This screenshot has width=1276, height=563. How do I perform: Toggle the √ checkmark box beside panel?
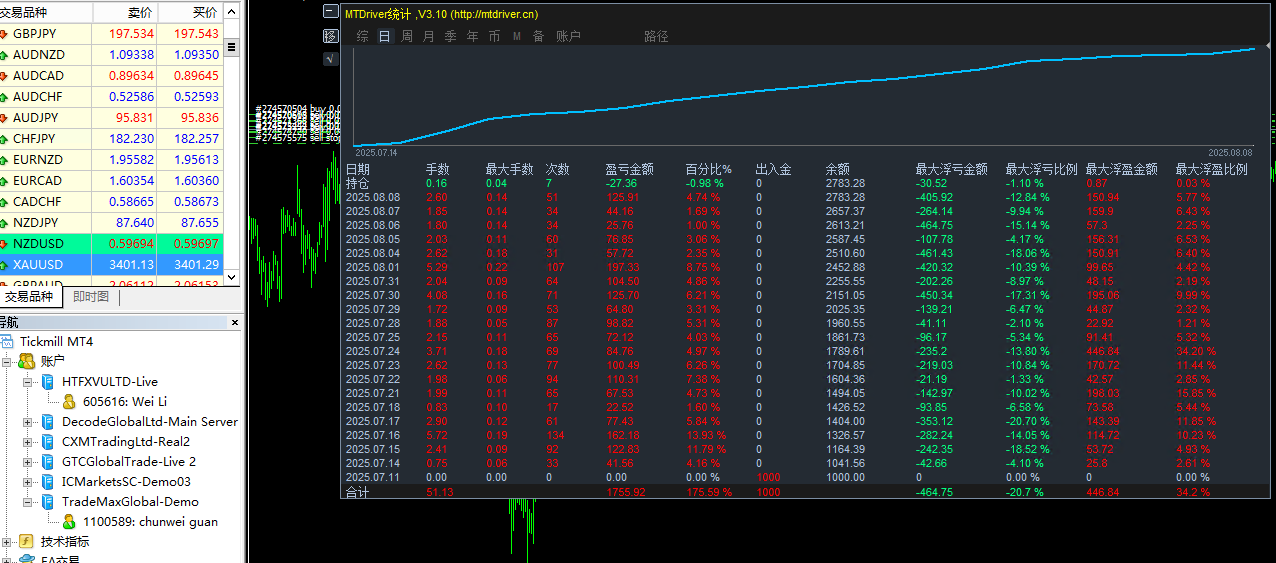pos(331,58)
